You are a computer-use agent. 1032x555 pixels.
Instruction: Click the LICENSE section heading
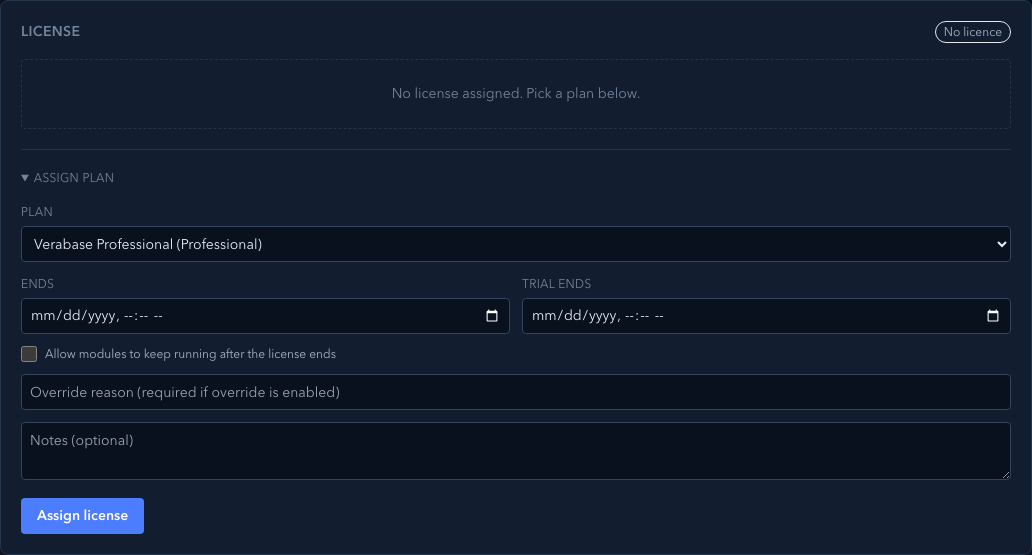pos(50,32)
